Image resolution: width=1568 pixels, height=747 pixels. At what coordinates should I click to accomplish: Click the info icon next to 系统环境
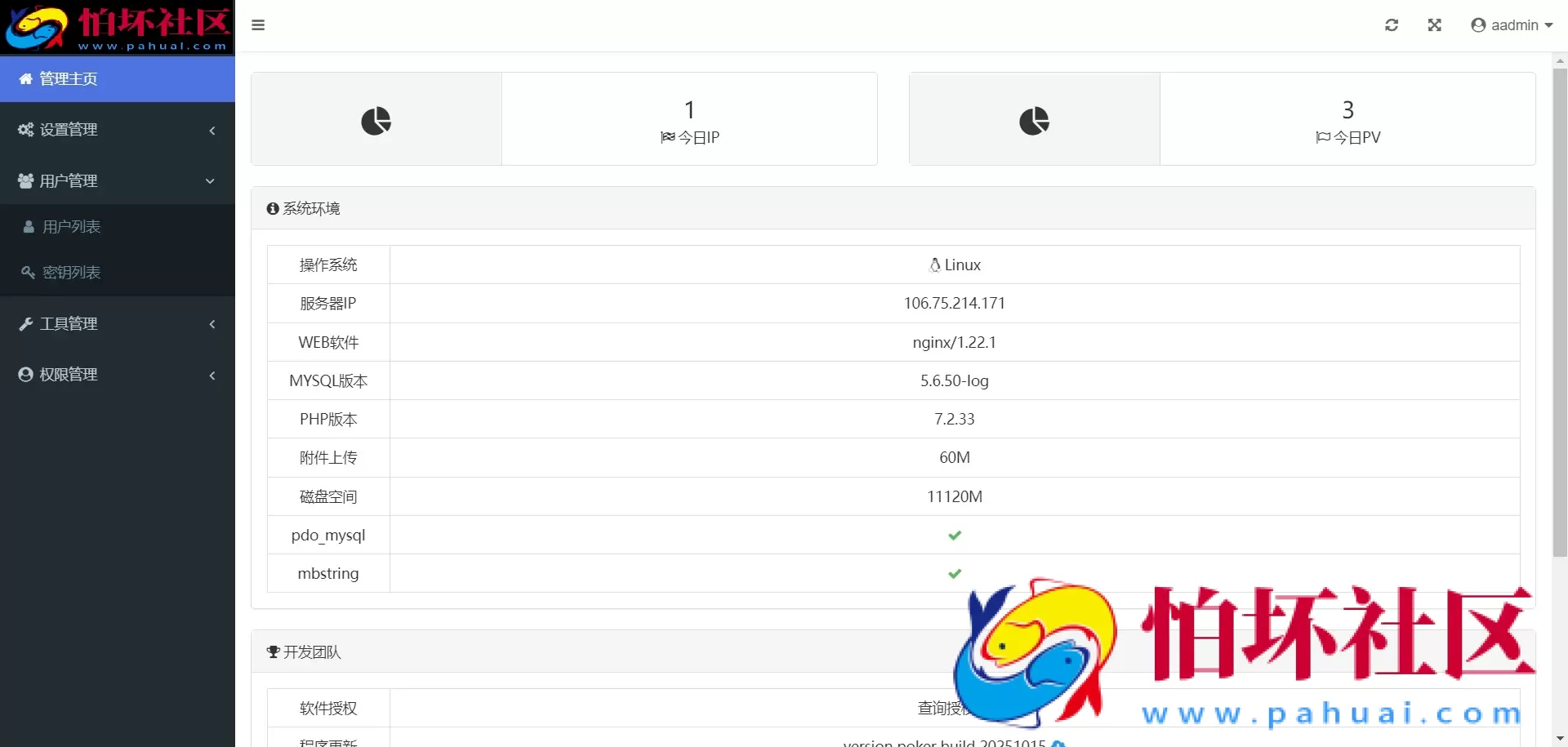tap(273, 209)
